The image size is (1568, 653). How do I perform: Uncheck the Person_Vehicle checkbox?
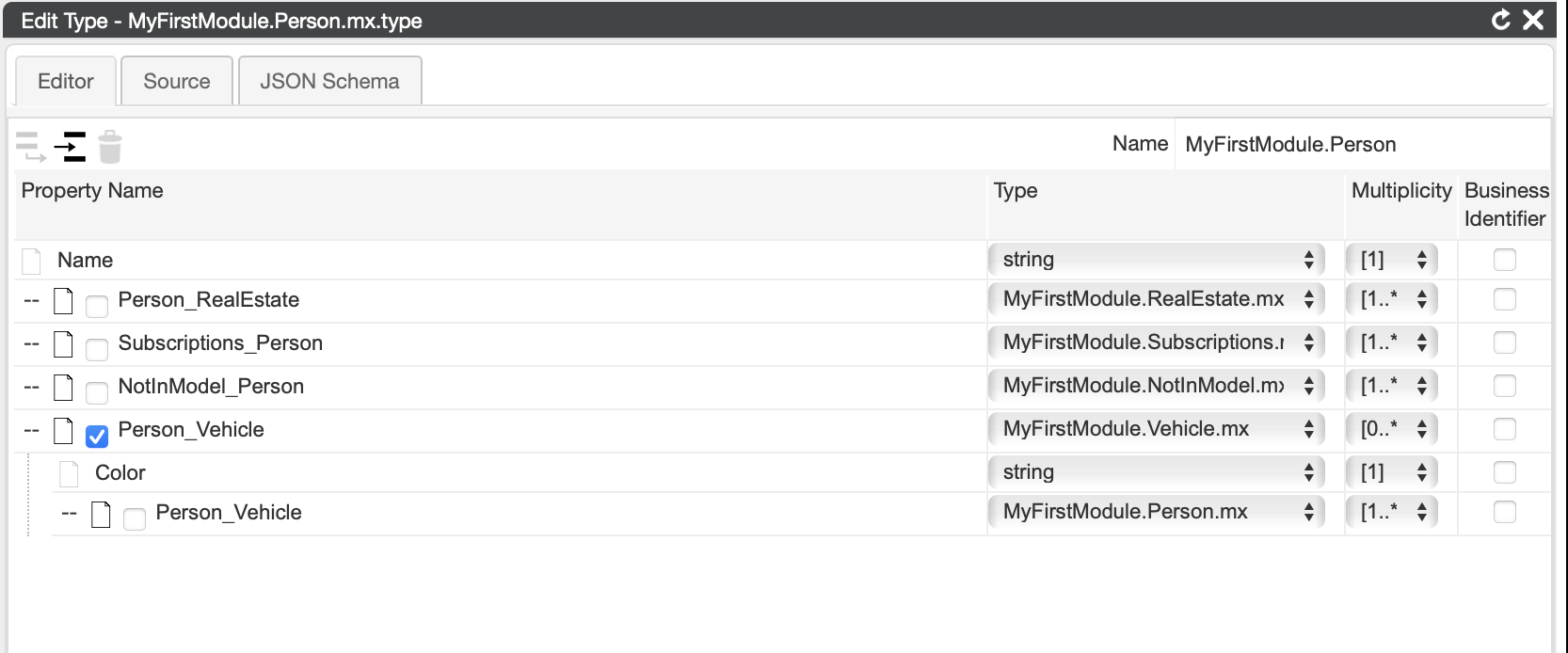coord(97,436)
